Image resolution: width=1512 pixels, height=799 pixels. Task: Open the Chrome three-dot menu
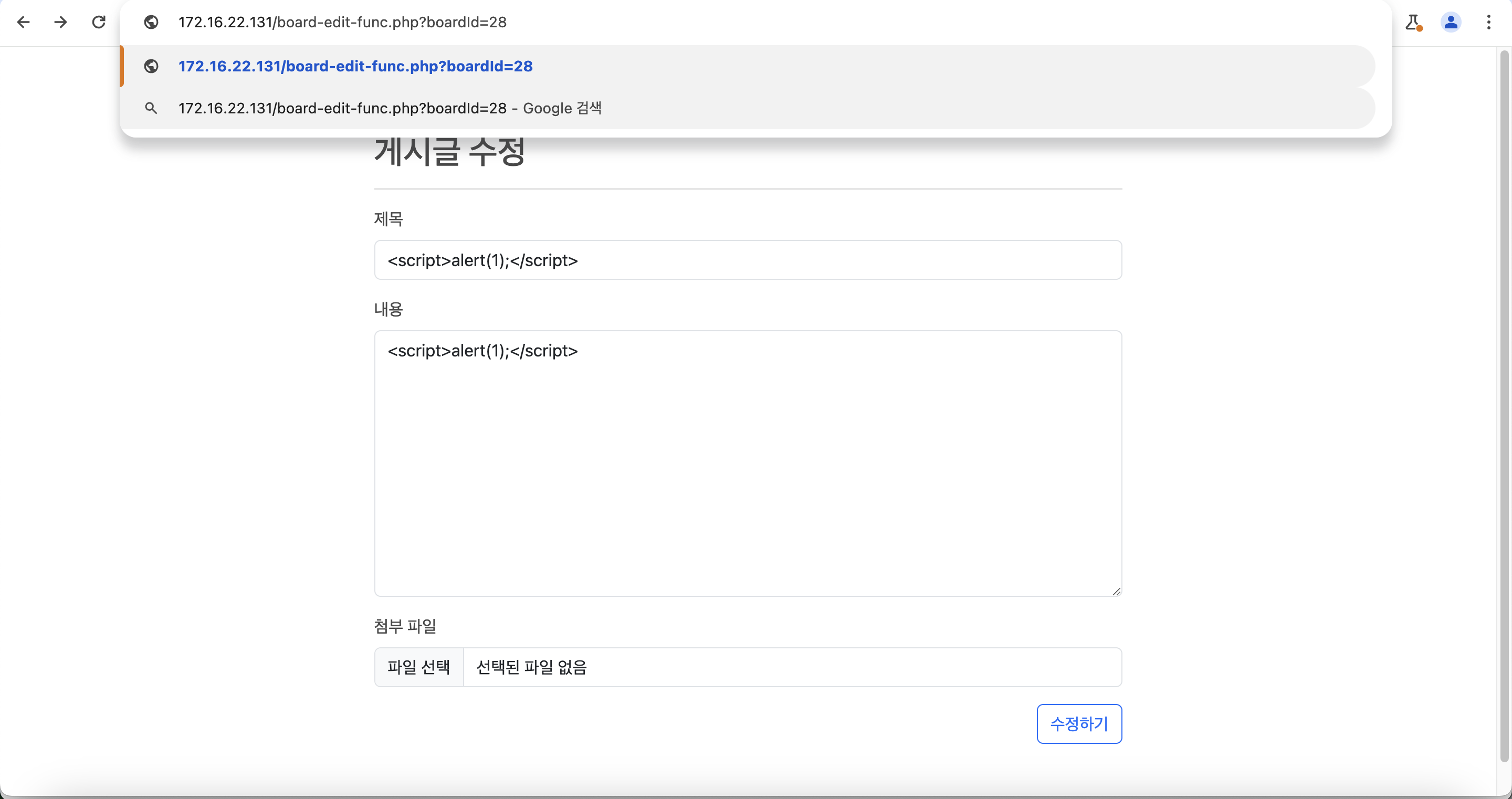click(1488, 22)
